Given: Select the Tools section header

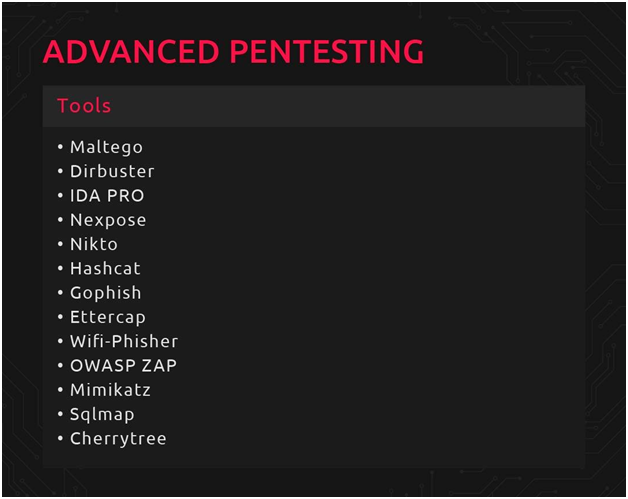Looking at the screenshot, I should [84, 106].
